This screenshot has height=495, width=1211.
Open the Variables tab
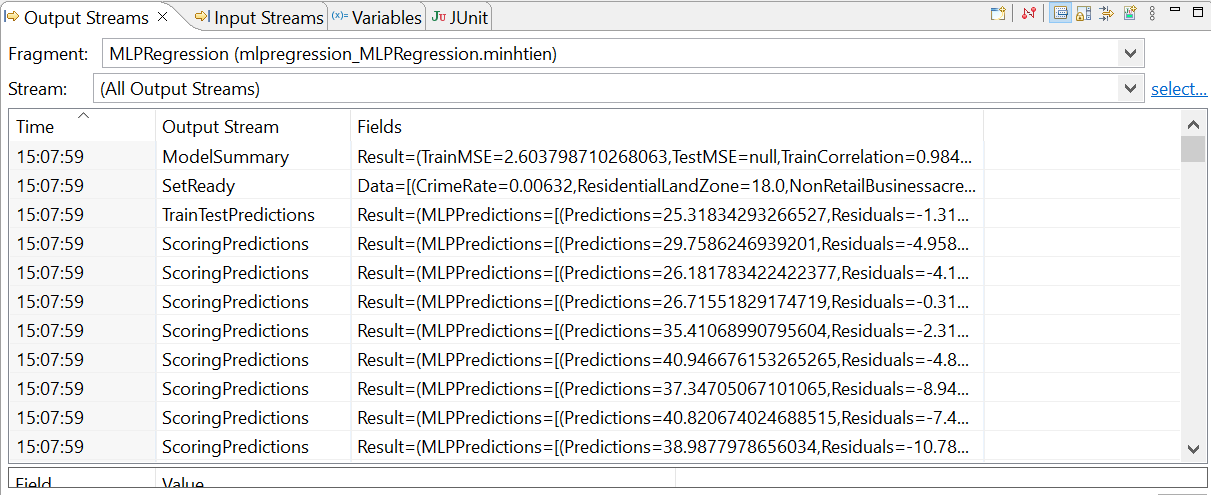(377, 18)
